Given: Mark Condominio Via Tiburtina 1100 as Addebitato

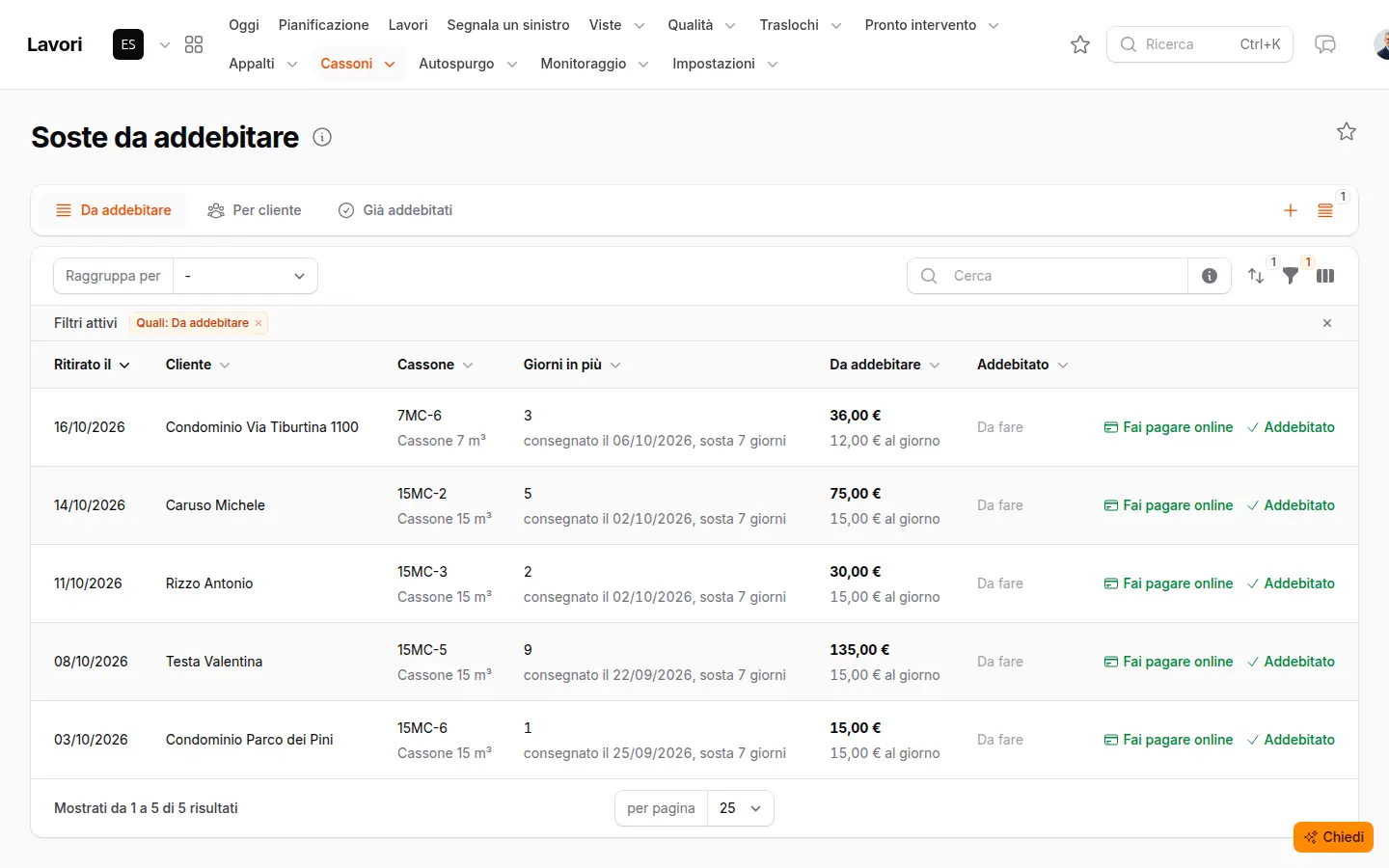Looking at the screenshot, I should tap(1291, 427).
